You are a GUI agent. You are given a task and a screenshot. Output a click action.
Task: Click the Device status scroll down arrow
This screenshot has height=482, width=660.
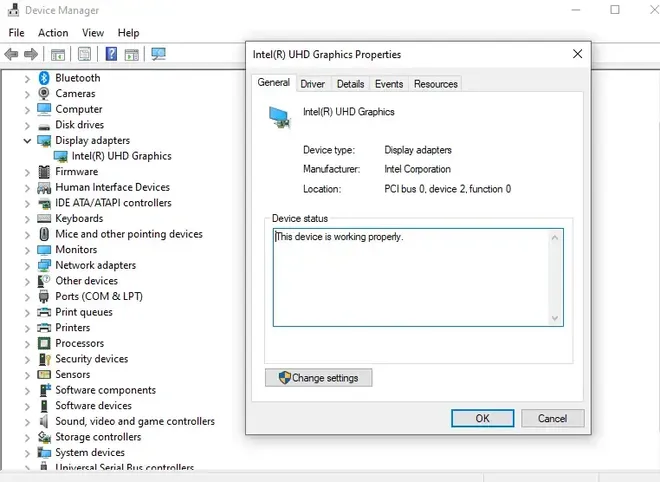[555, 318]
